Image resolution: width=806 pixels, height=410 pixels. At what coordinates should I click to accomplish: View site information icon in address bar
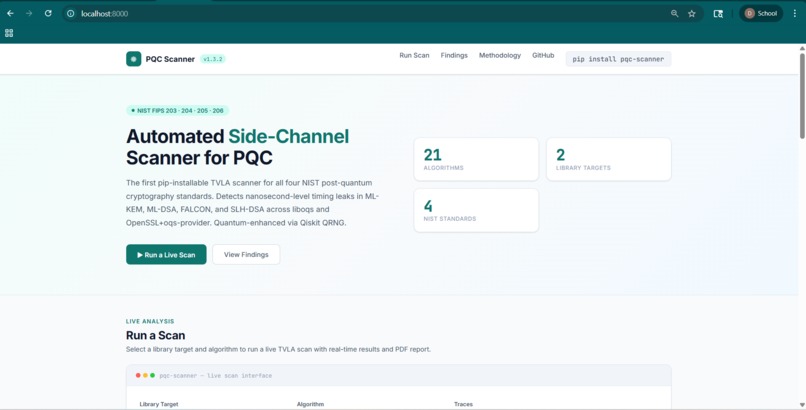click(71, 14)
